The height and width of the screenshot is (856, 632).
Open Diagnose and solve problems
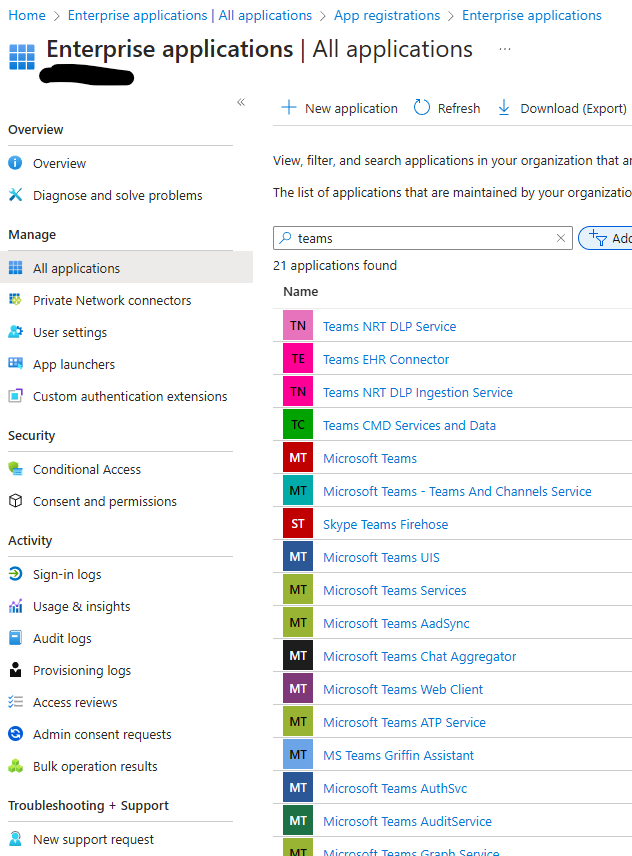117,195
